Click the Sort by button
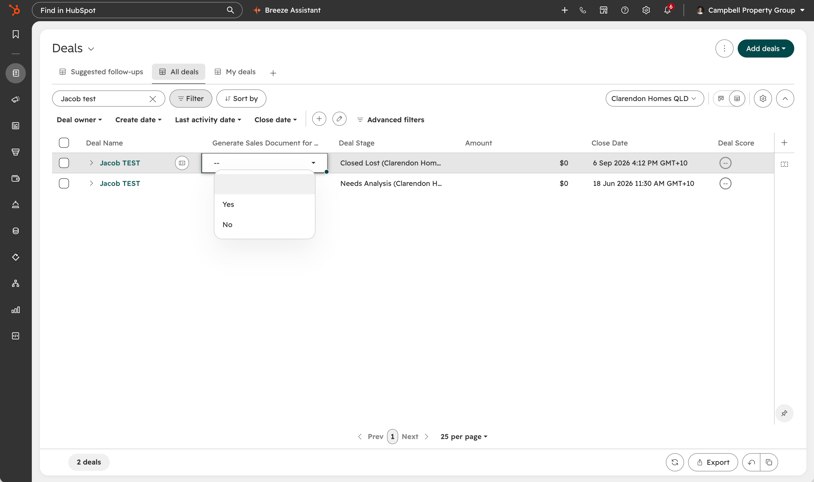The height and width of the screenshot is (482, 814). [x=241, y=99]
